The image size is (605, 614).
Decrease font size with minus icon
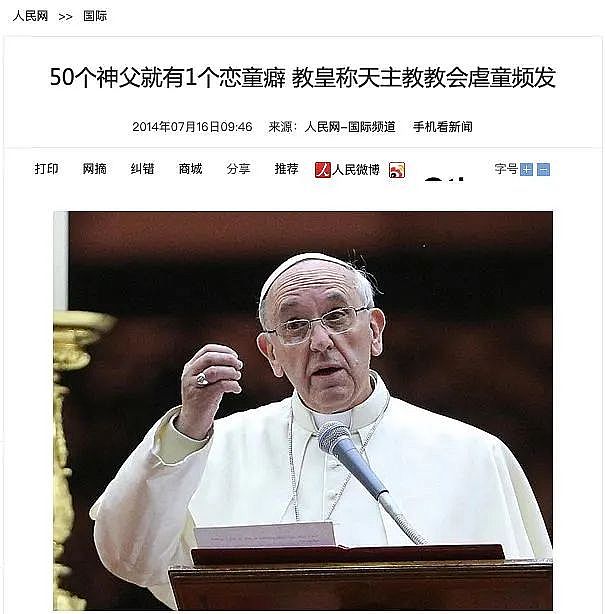coord(544,170)
